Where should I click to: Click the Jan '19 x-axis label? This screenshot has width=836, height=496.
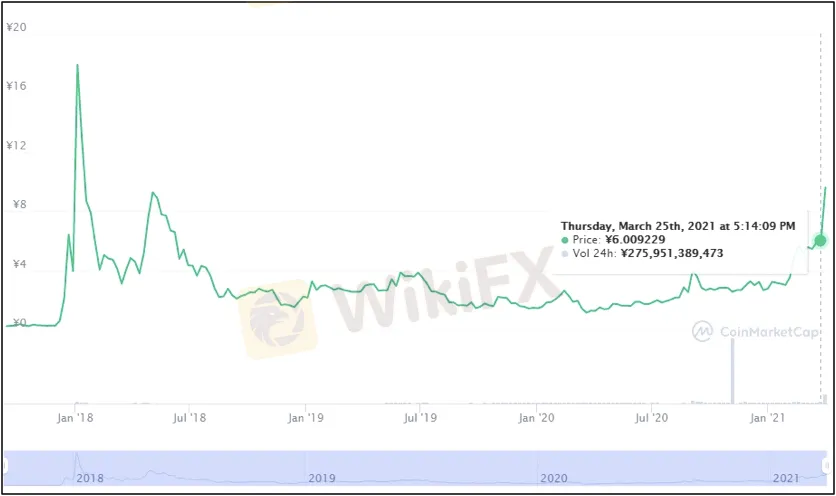point(306,416)
